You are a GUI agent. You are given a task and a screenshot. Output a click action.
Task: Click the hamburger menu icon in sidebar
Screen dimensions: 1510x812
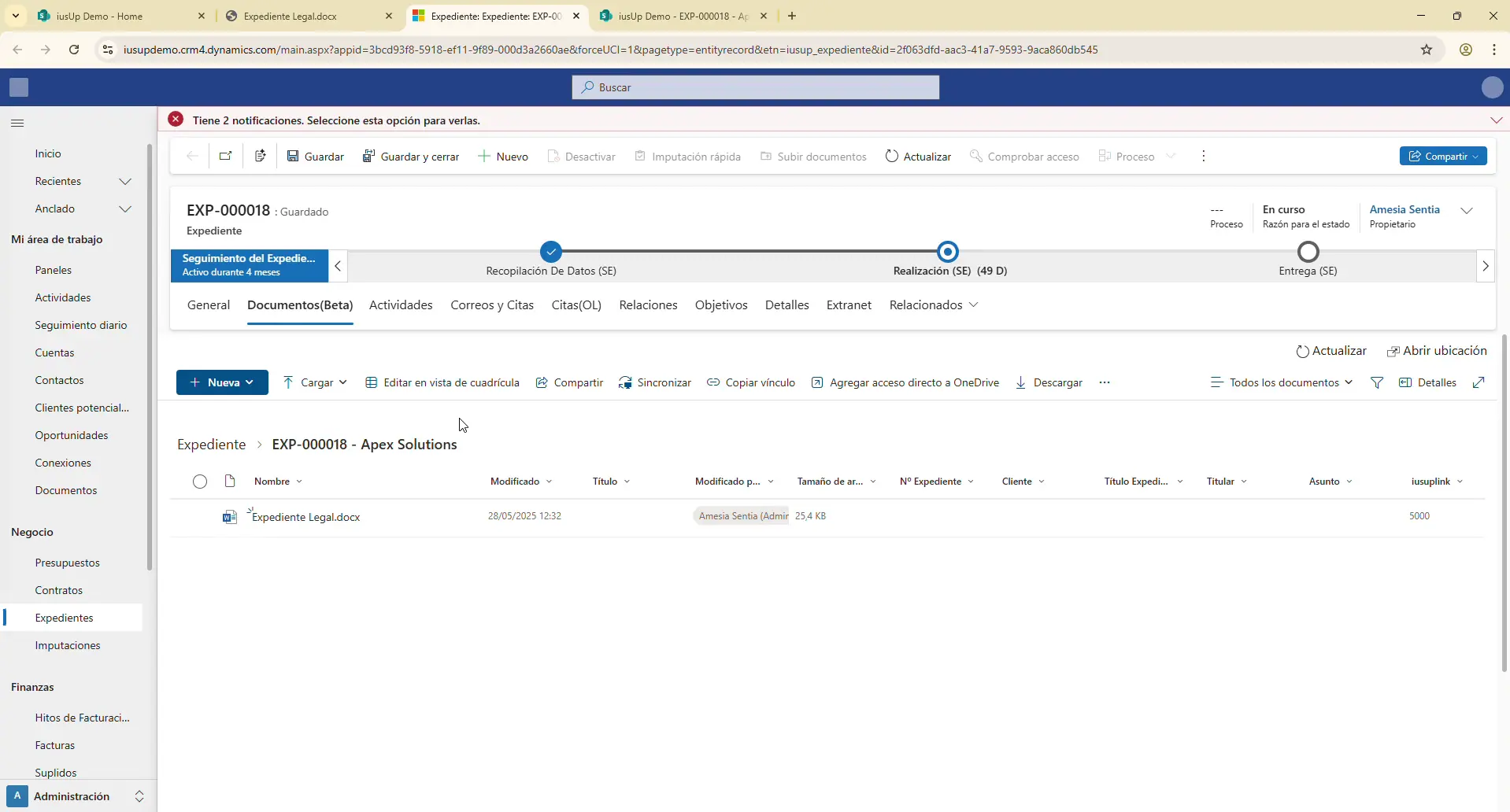coord(17,123)
